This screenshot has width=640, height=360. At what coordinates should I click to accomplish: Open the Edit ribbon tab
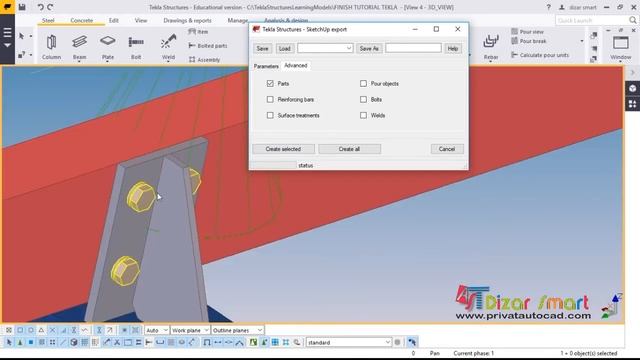[113, 20]
